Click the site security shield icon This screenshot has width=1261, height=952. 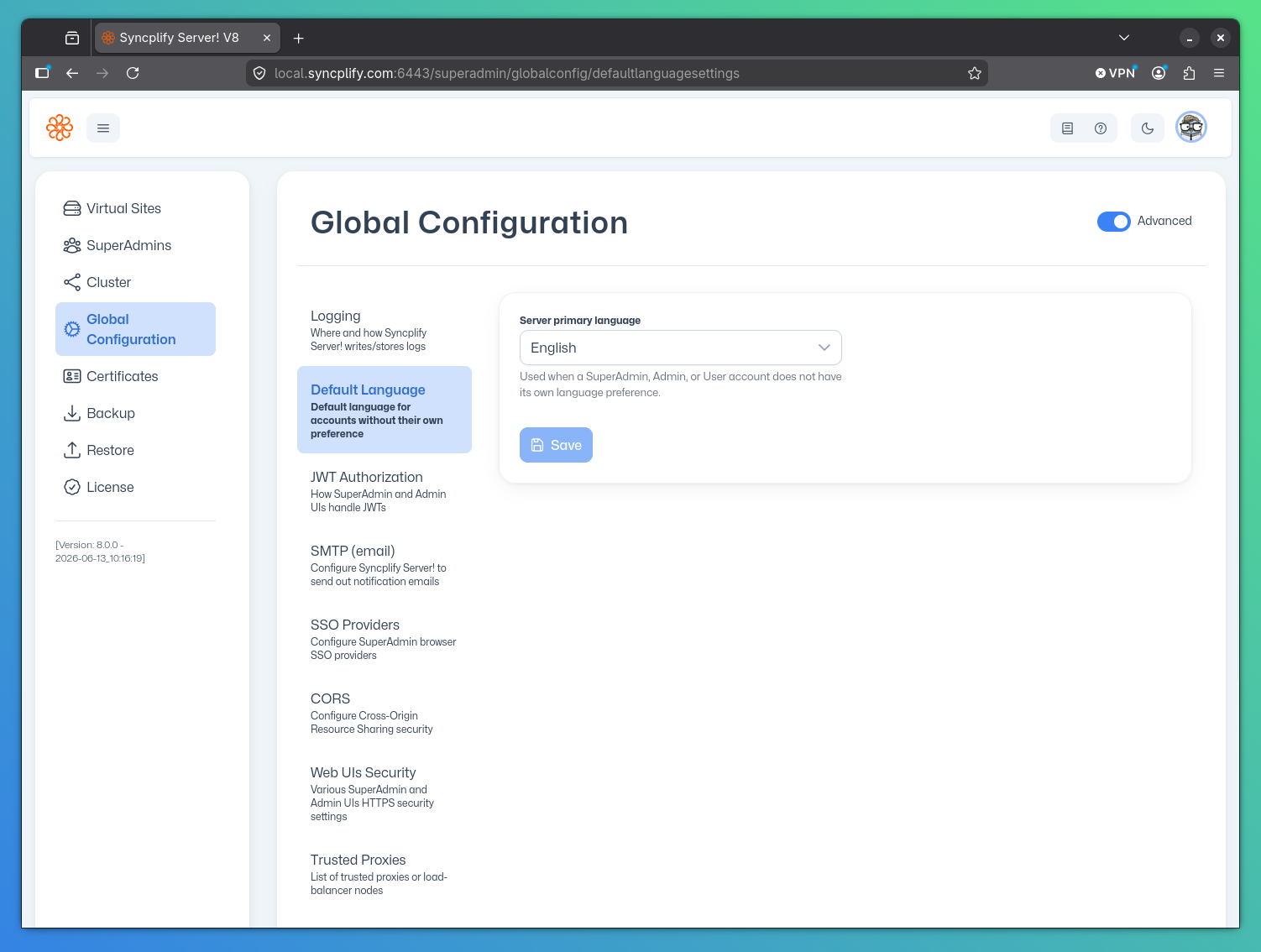click(259, 73)
